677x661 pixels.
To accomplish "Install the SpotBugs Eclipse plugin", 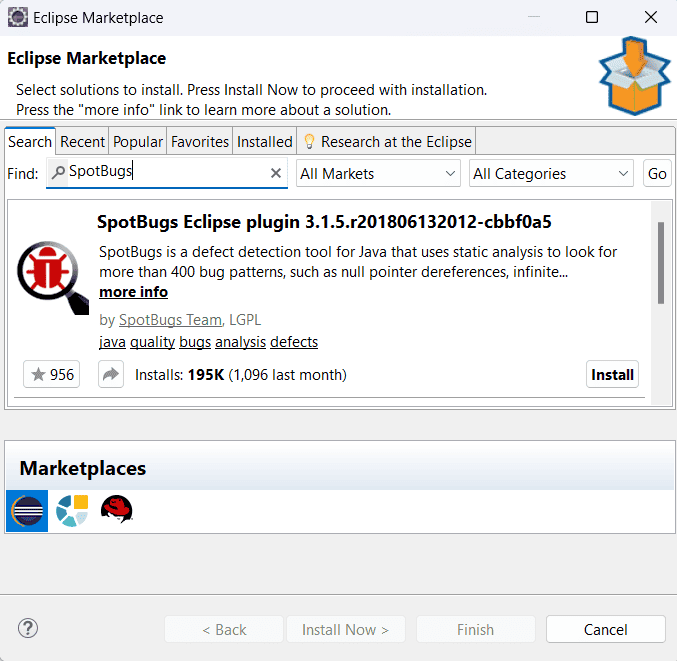I will click(612, 374).
